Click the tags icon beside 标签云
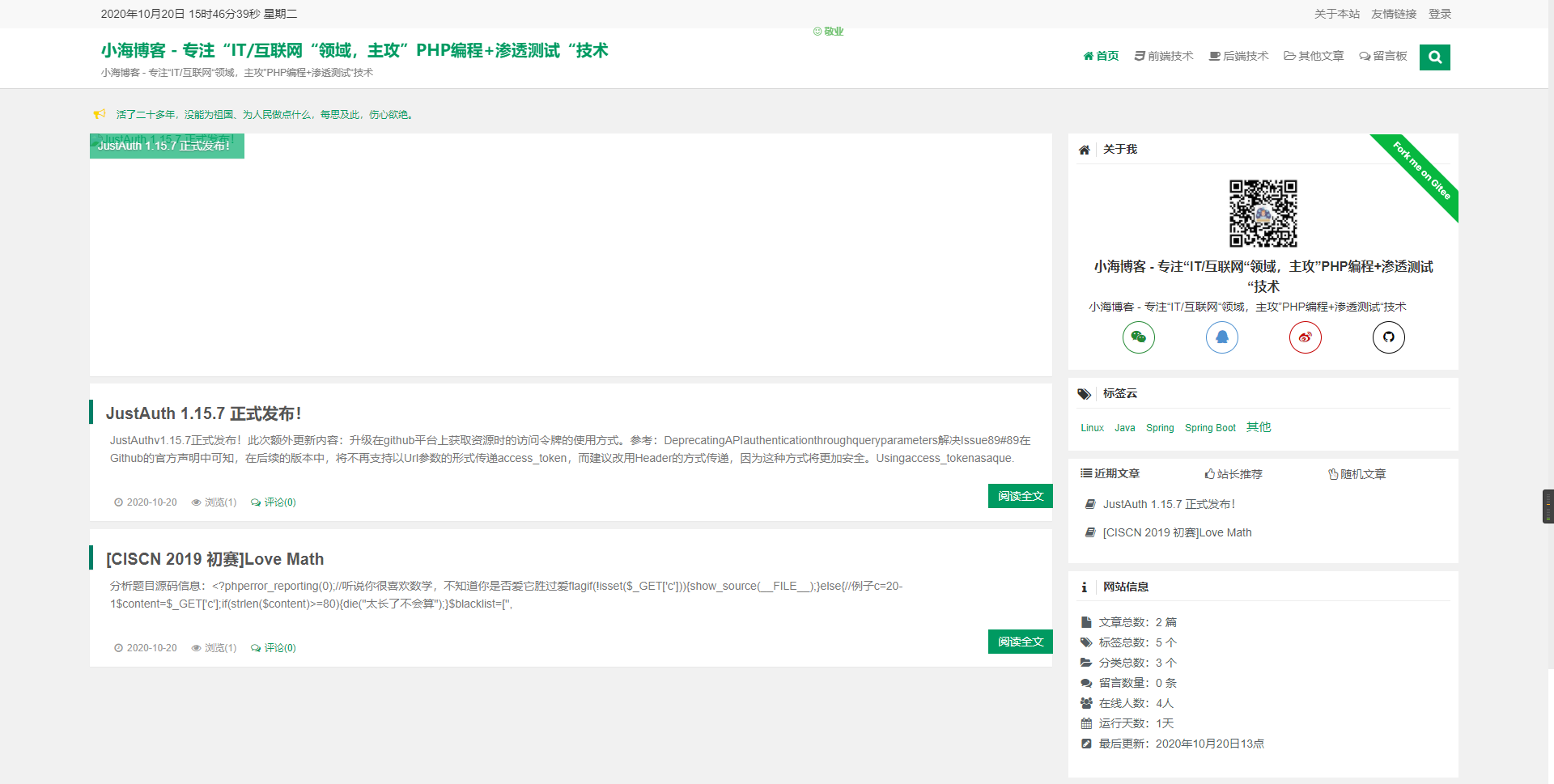 [1085, 394]
